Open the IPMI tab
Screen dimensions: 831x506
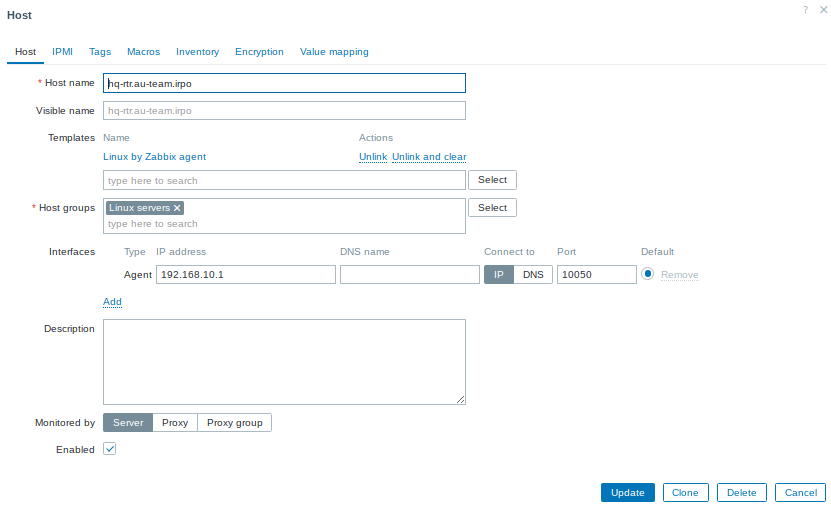click(x=62, y=52)
